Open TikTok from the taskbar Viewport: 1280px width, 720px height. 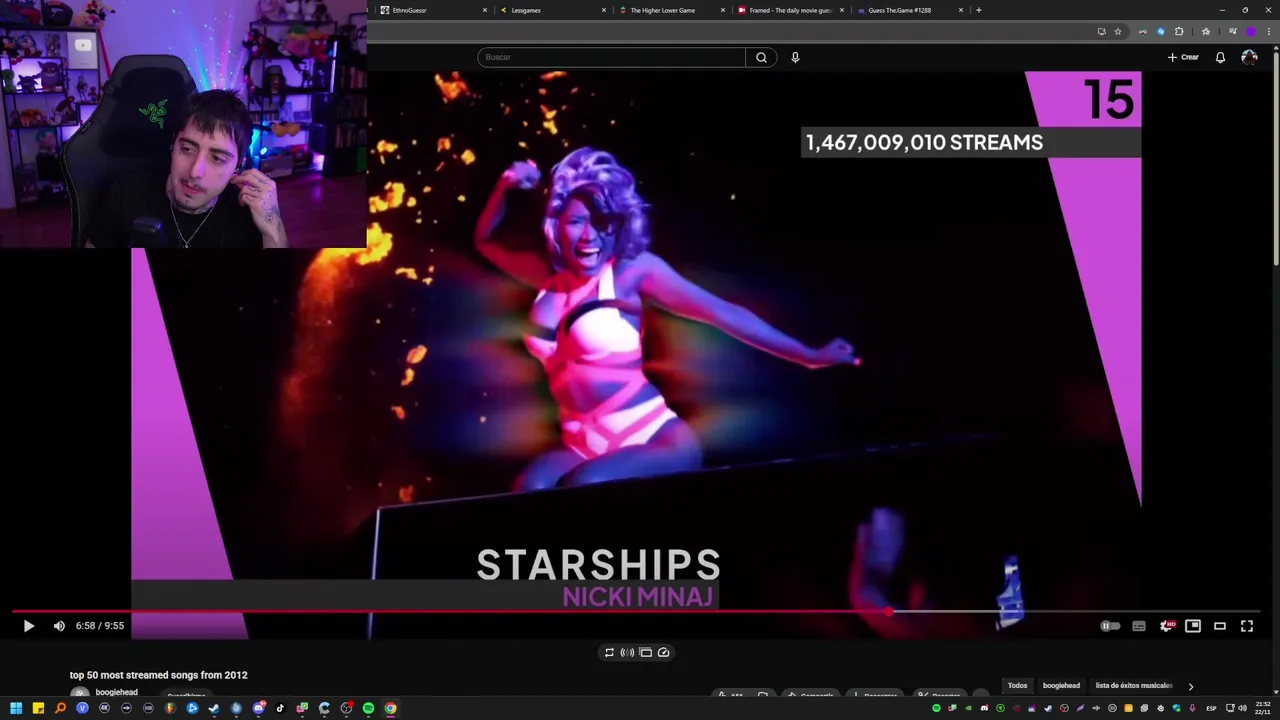[280, 708]
